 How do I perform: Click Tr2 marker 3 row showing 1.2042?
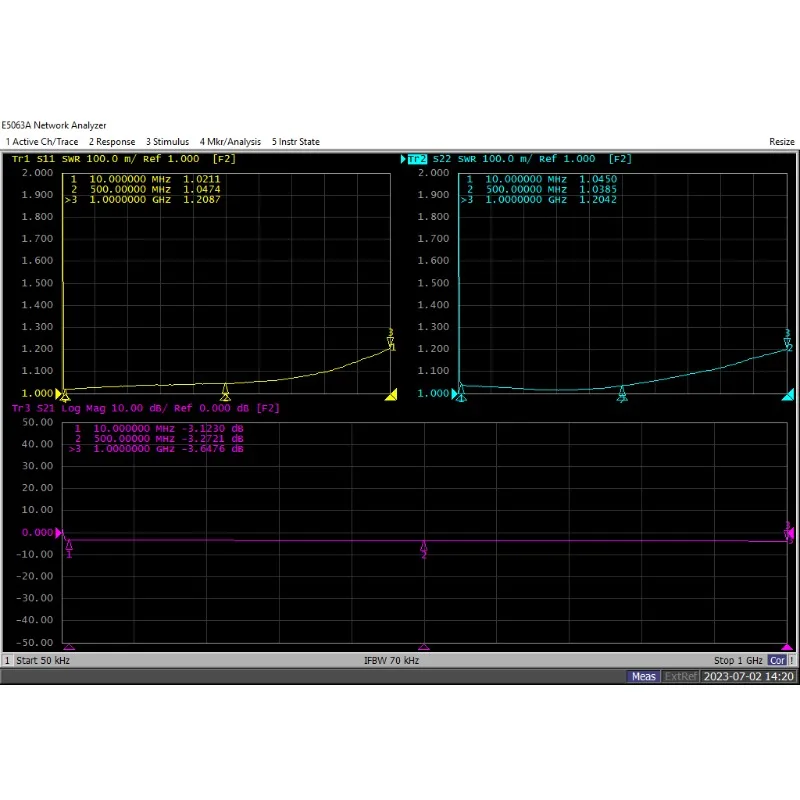[539, 199]
